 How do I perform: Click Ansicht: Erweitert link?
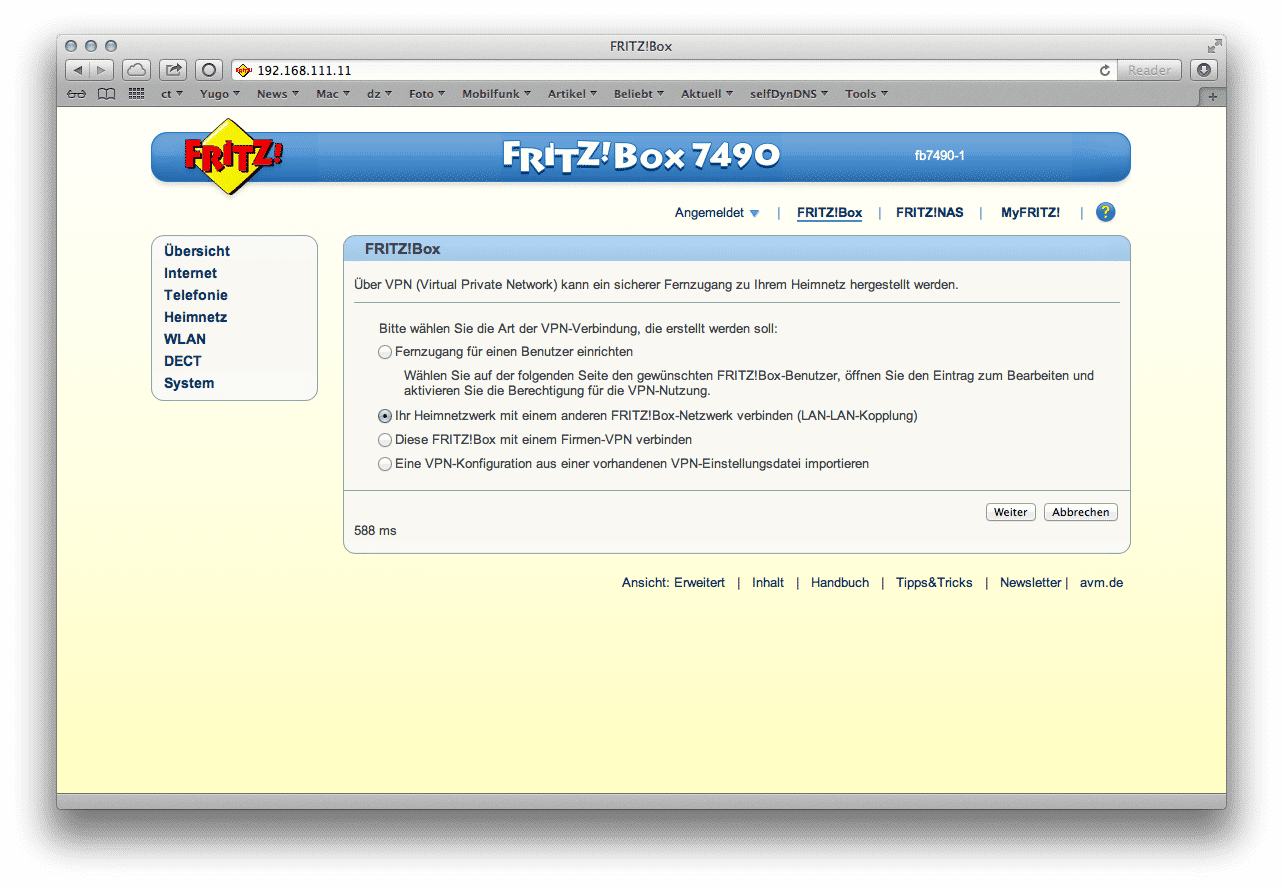point(673,583)
